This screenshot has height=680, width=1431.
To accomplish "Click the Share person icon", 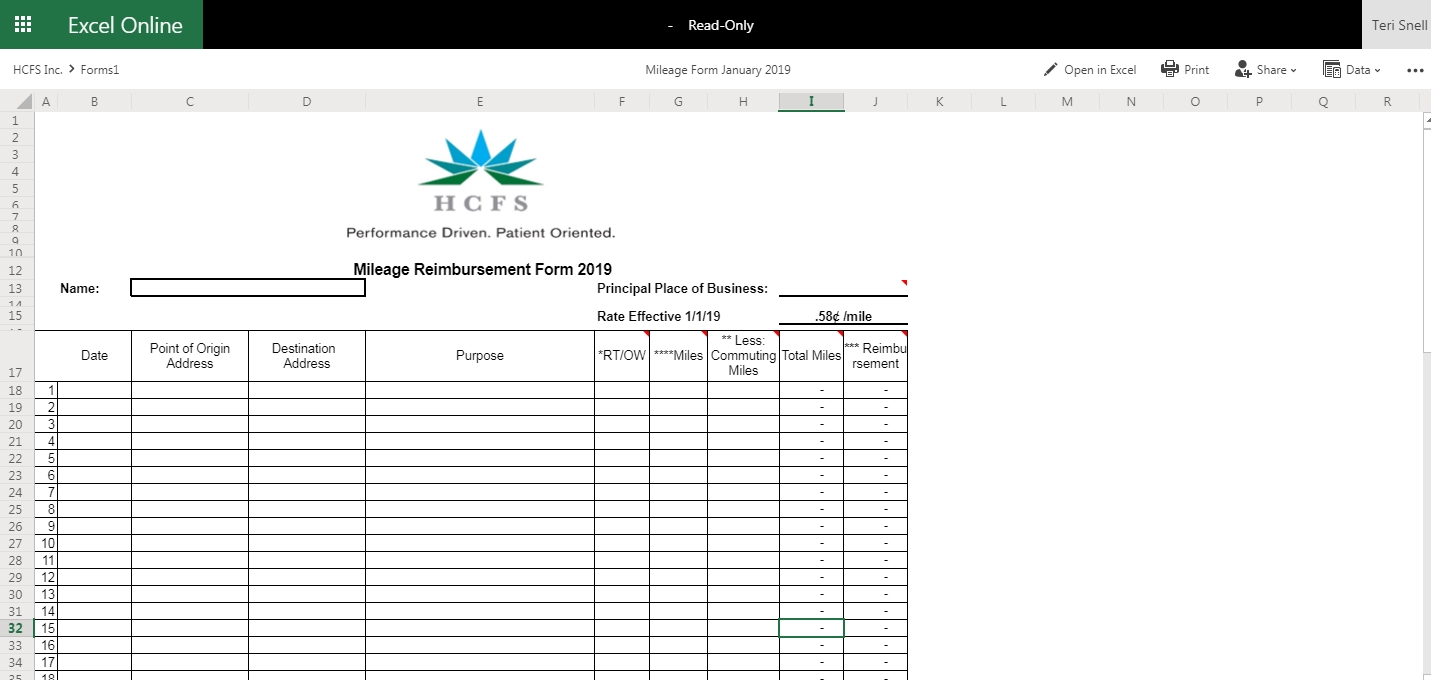I will point(1243,69).
